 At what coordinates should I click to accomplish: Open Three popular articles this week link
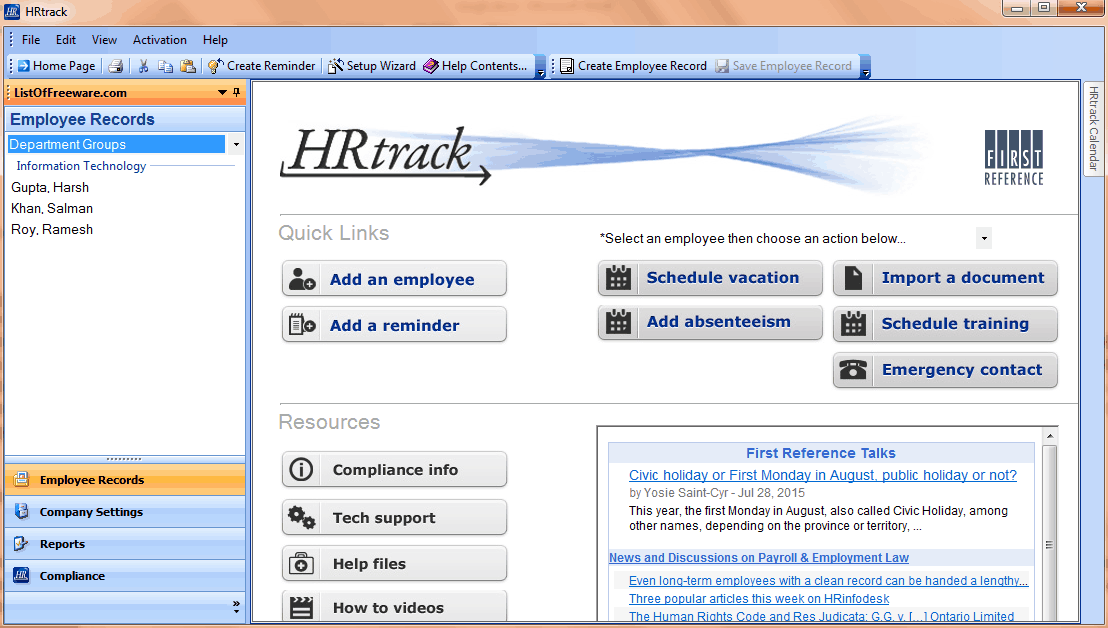pyautogui.click(x=759, y=598)
